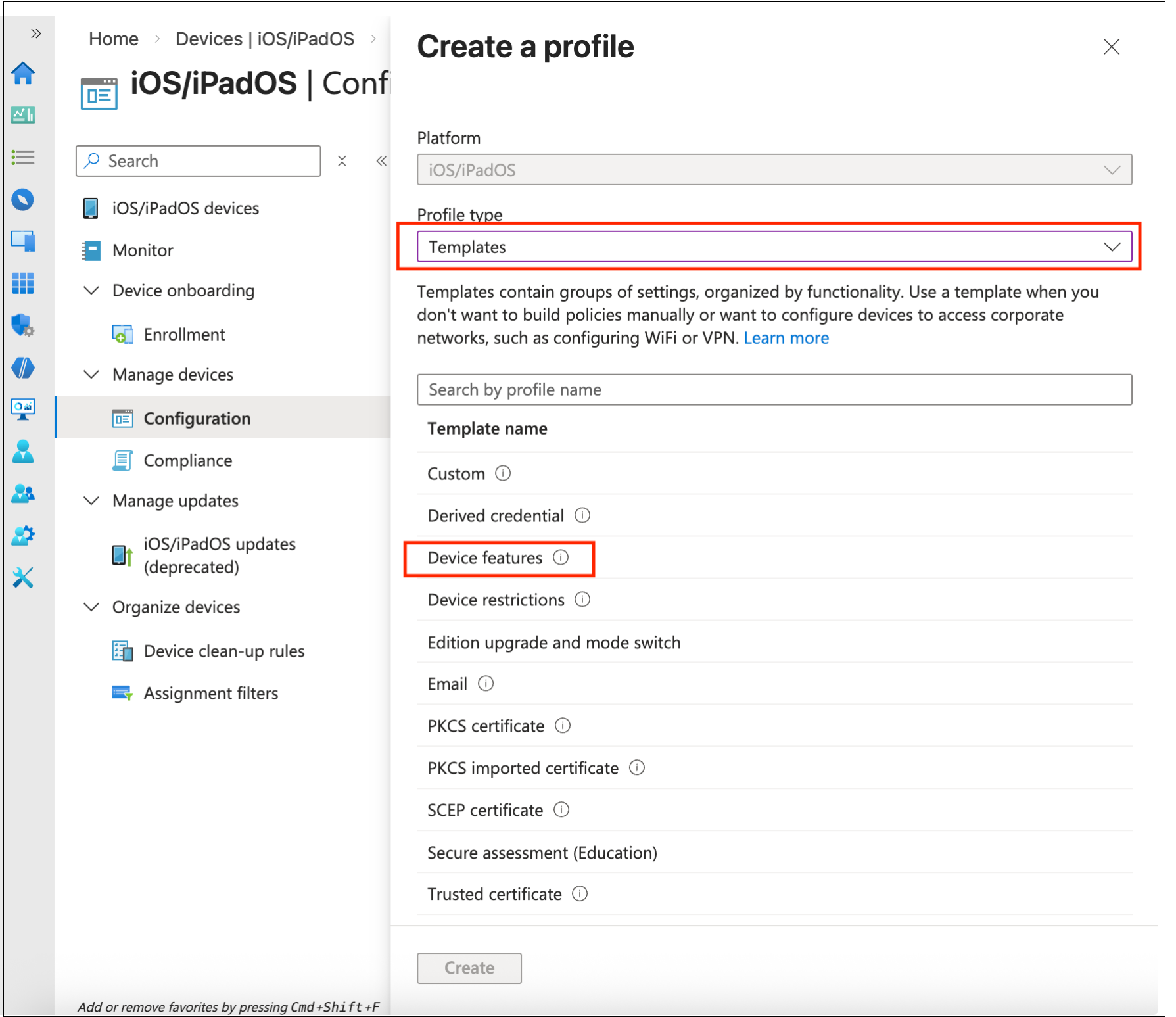Open the Apps grid icon in the sidebar
Image resolution: width=1176 pixels, height=1017 pixels.
23,283
